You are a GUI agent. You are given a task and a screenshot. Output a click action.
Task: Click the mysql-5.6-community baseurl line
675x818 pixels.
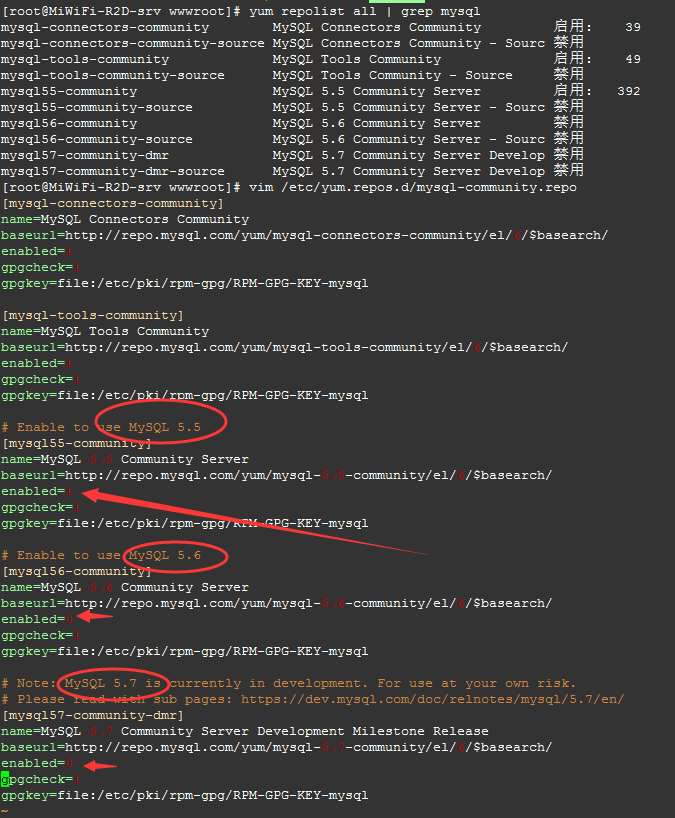click(x=276, y=603)
